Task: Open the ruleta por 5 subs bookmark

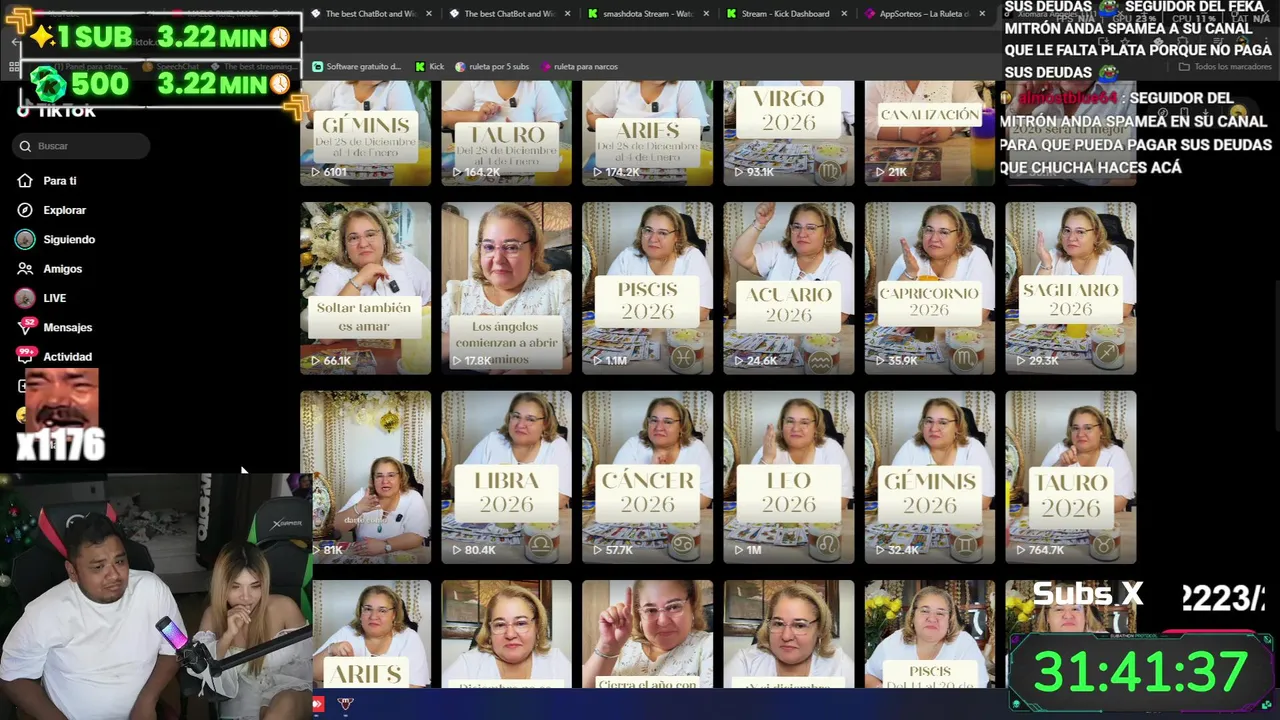Action: (x=492, y=67)
